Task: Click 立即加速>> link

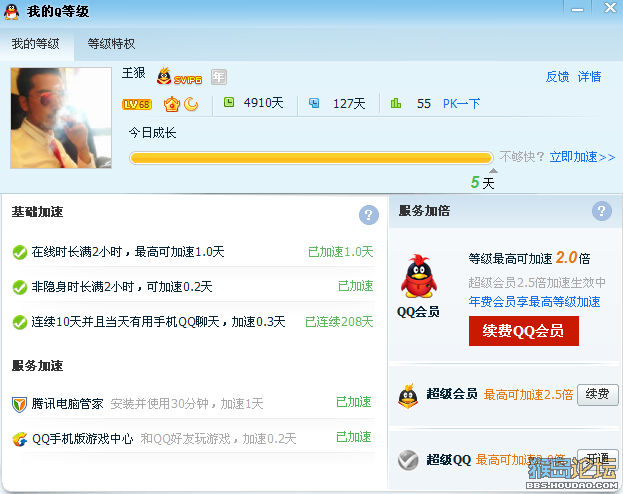Action: click(x=582, y=157)
